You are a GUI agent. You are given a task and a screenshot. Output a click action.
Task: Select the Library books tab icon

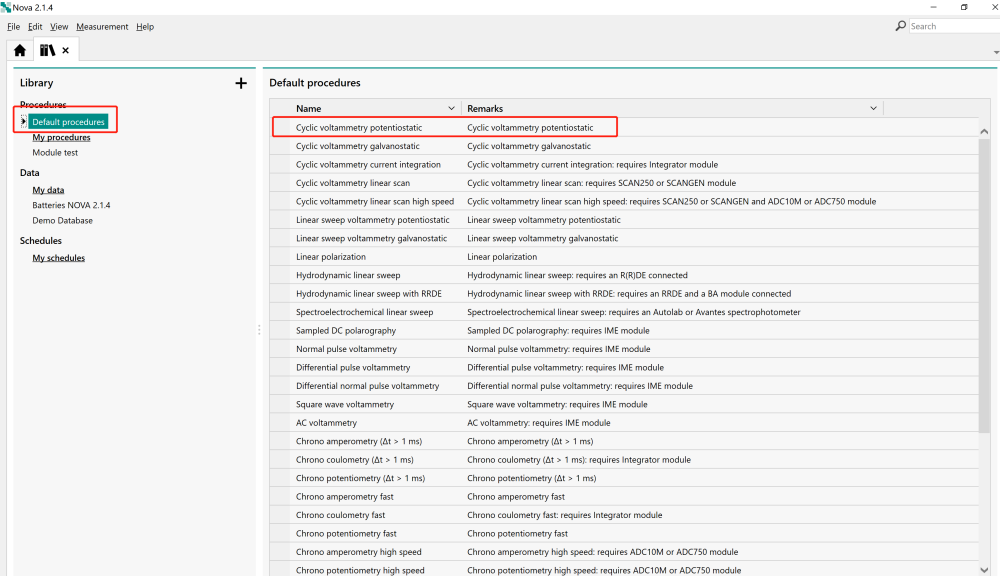click(x=47, y=50)
